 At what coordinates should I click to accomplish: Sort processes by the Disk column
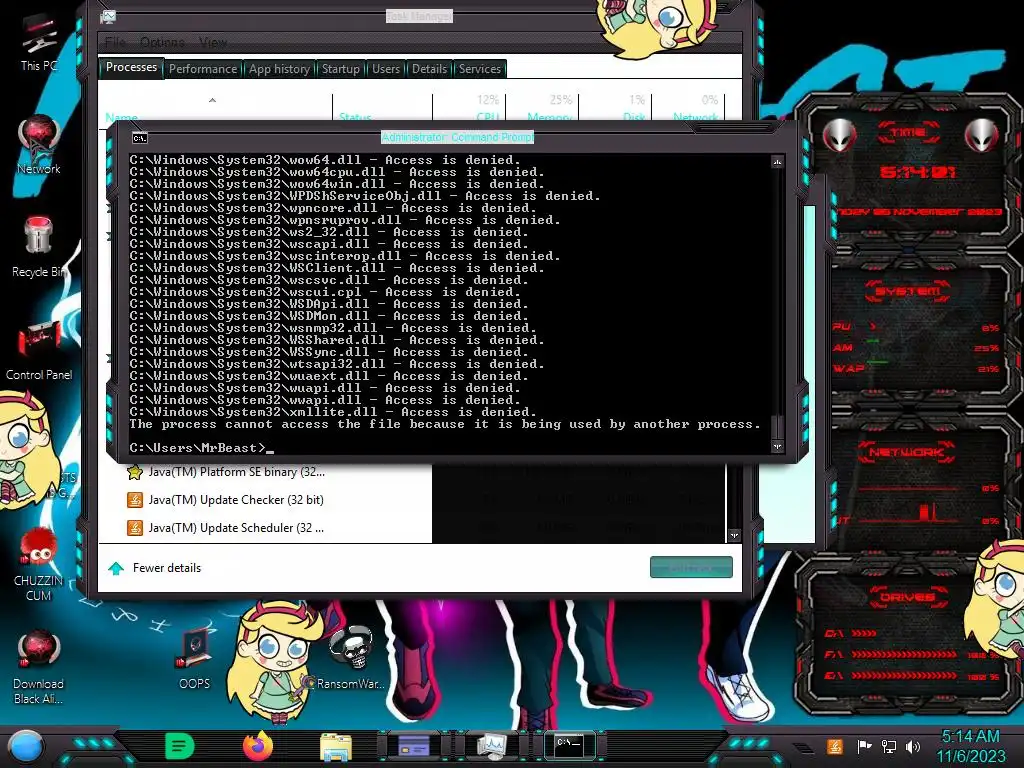click(615, 108)
